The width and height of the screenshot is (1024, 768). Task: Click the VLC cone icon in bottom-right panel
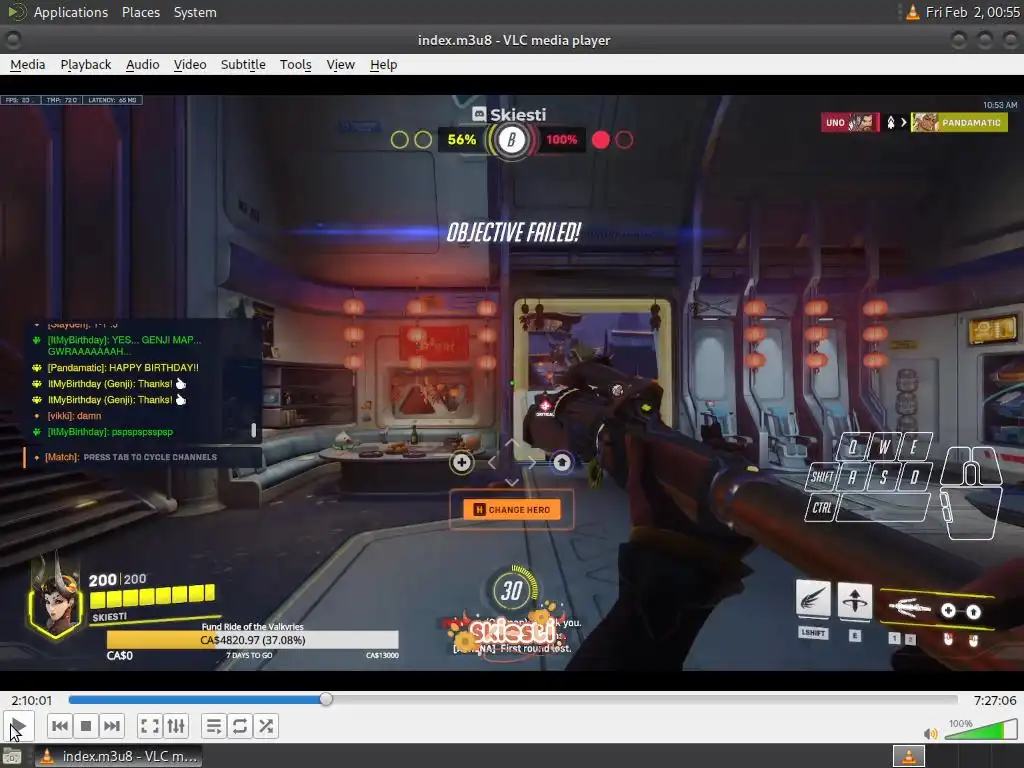908,756
